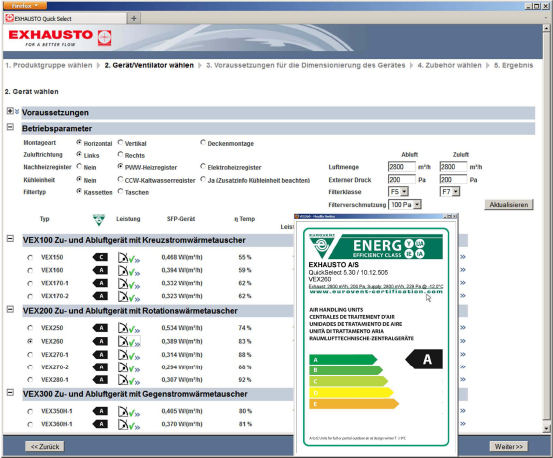The height and width of the screenshot is (458, 553).
Task: Click the VEX350H-1 performance fan icon
Action: (123, 411)
